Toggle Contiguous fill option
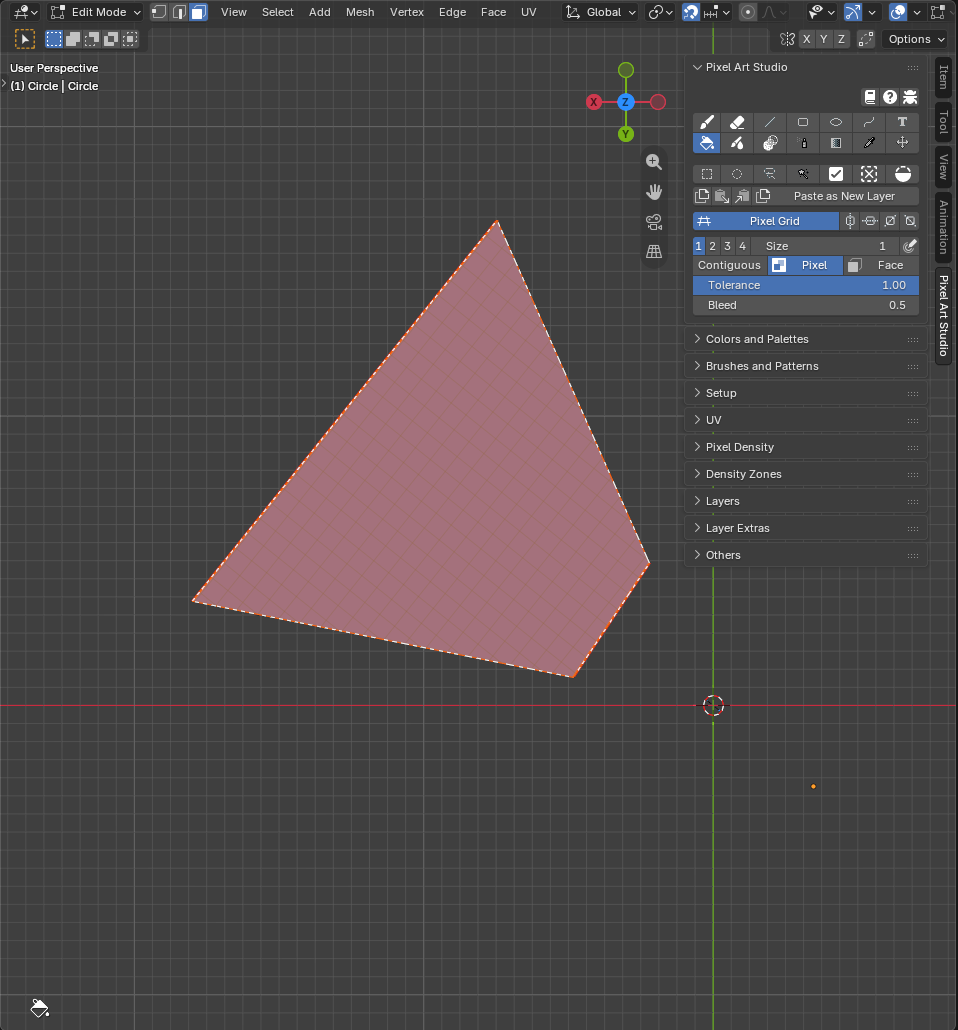 (729, 265)
